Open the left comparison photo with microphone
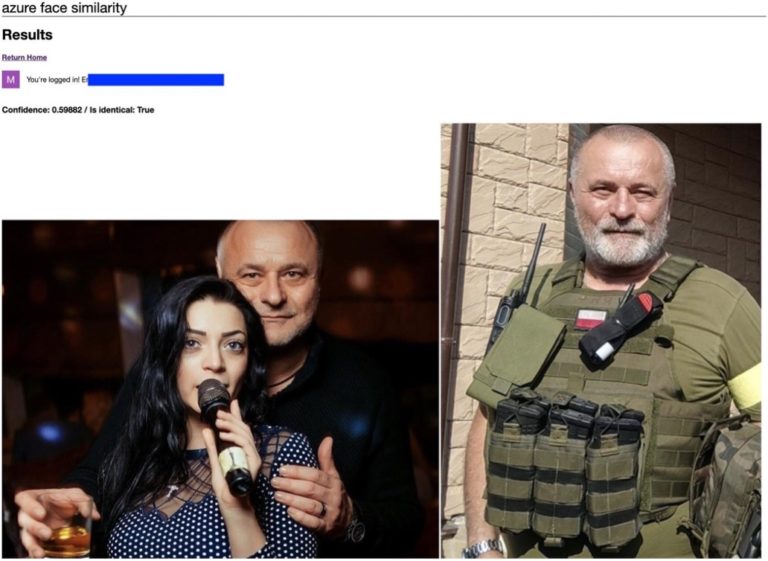The width and height of the screenshot is (768, 561). pos(220,389)
